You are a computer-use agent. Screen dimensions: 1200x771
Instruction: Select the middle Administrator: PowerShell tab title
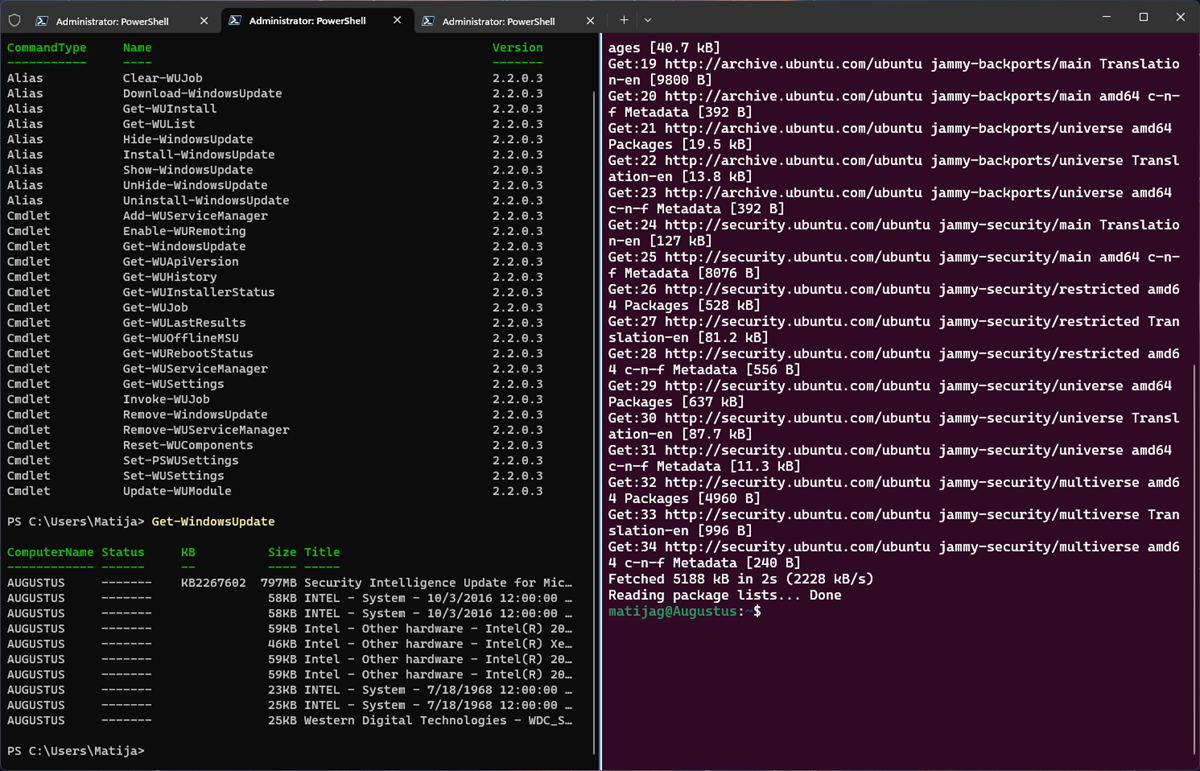305,21
